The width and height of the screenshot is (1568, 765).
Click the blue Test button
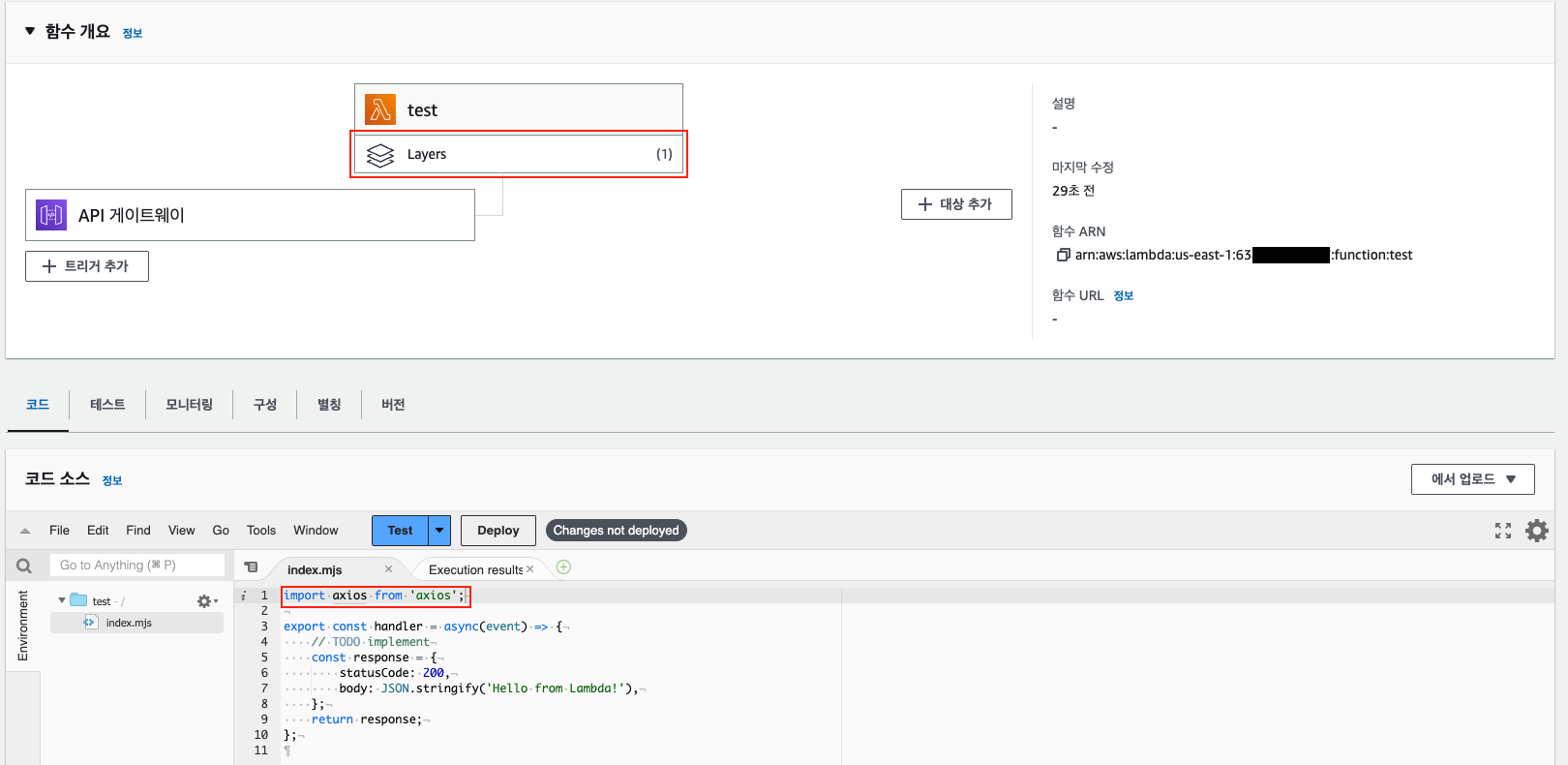(400, 531)
